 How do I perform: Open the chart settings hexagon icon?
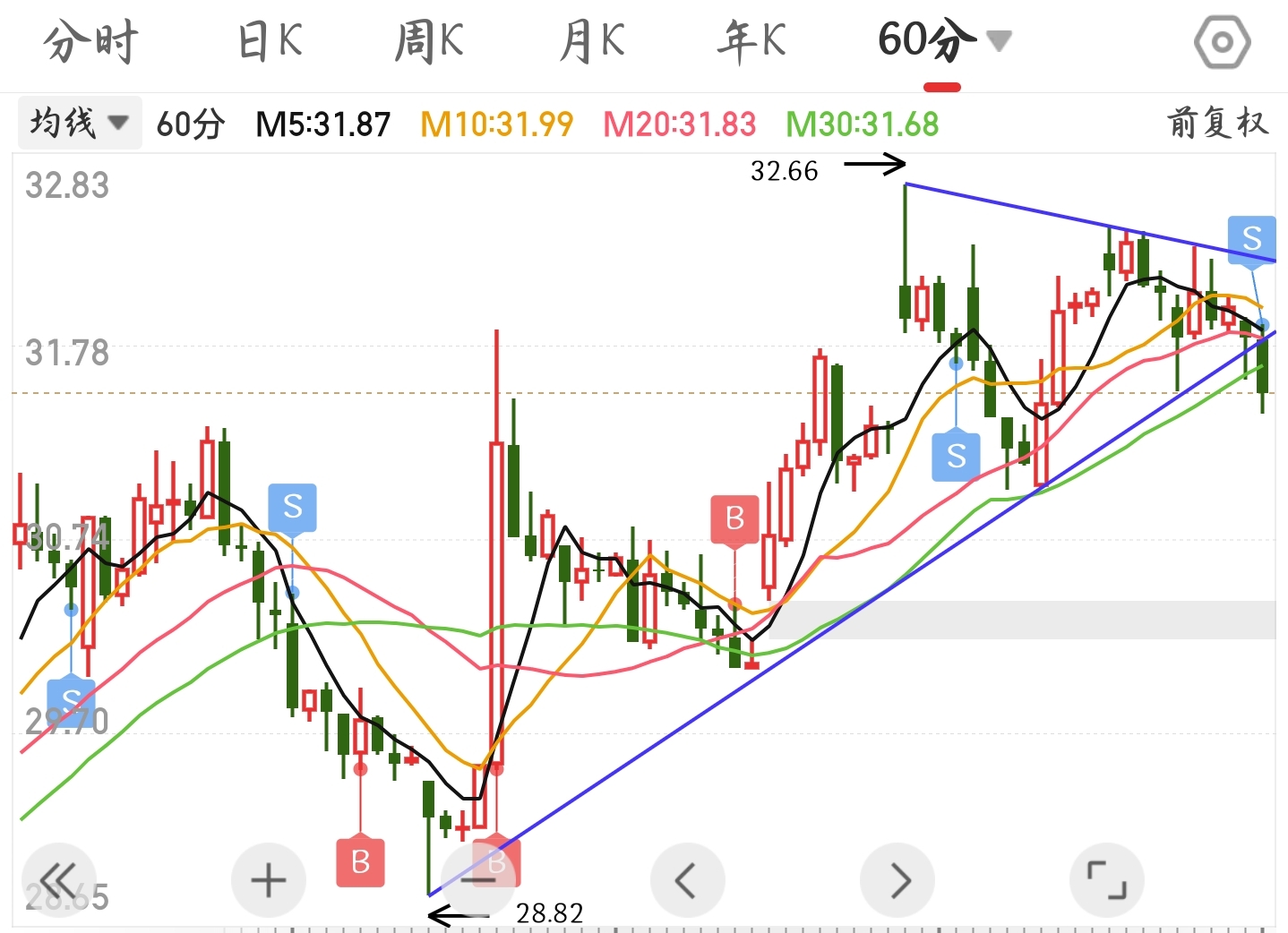pos(1222,41)
